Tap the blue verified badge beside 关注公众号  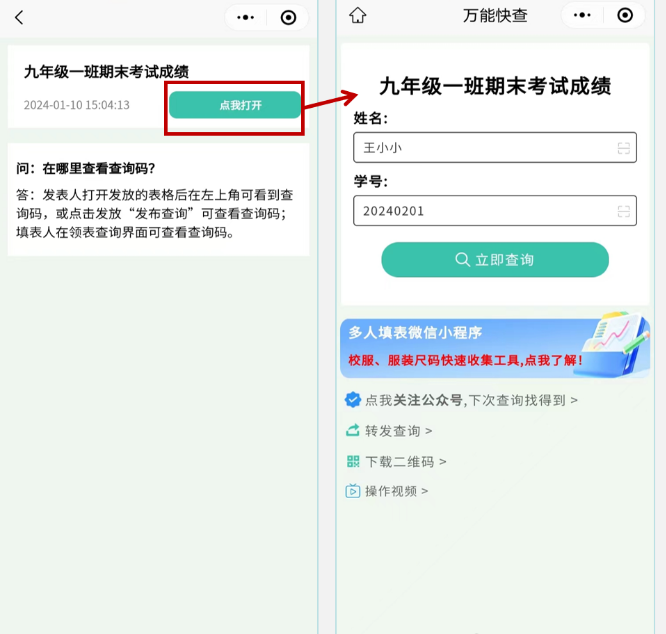353,400
